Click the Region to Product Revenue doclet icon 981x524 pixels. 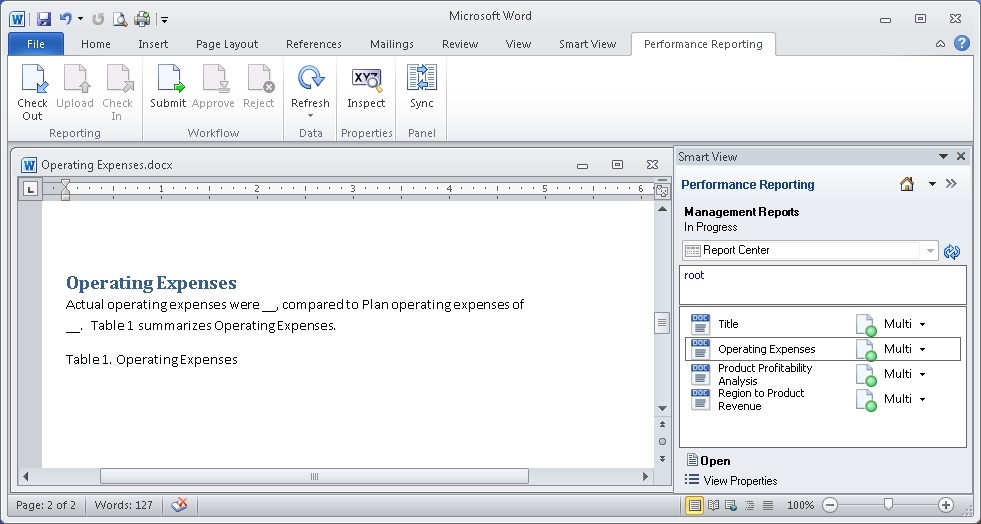pyautogui.click(x=700, y=399)
